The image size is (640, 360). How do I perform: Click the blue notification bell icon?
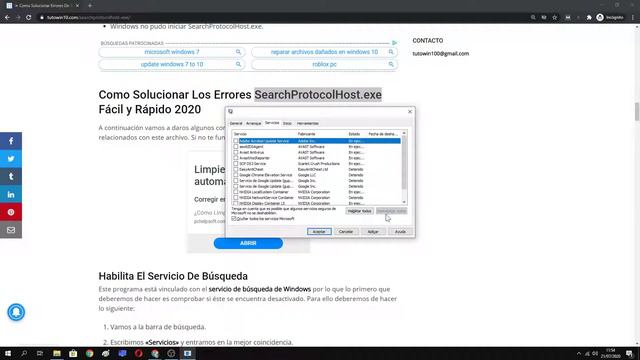click(x=16, y=312)
